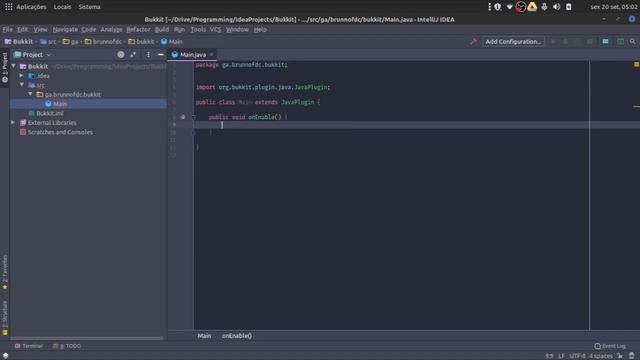Viewport: 640px width, 360px height.
Task: Toggle the Favorites side tool window tab
Action: tap(5, 272)
